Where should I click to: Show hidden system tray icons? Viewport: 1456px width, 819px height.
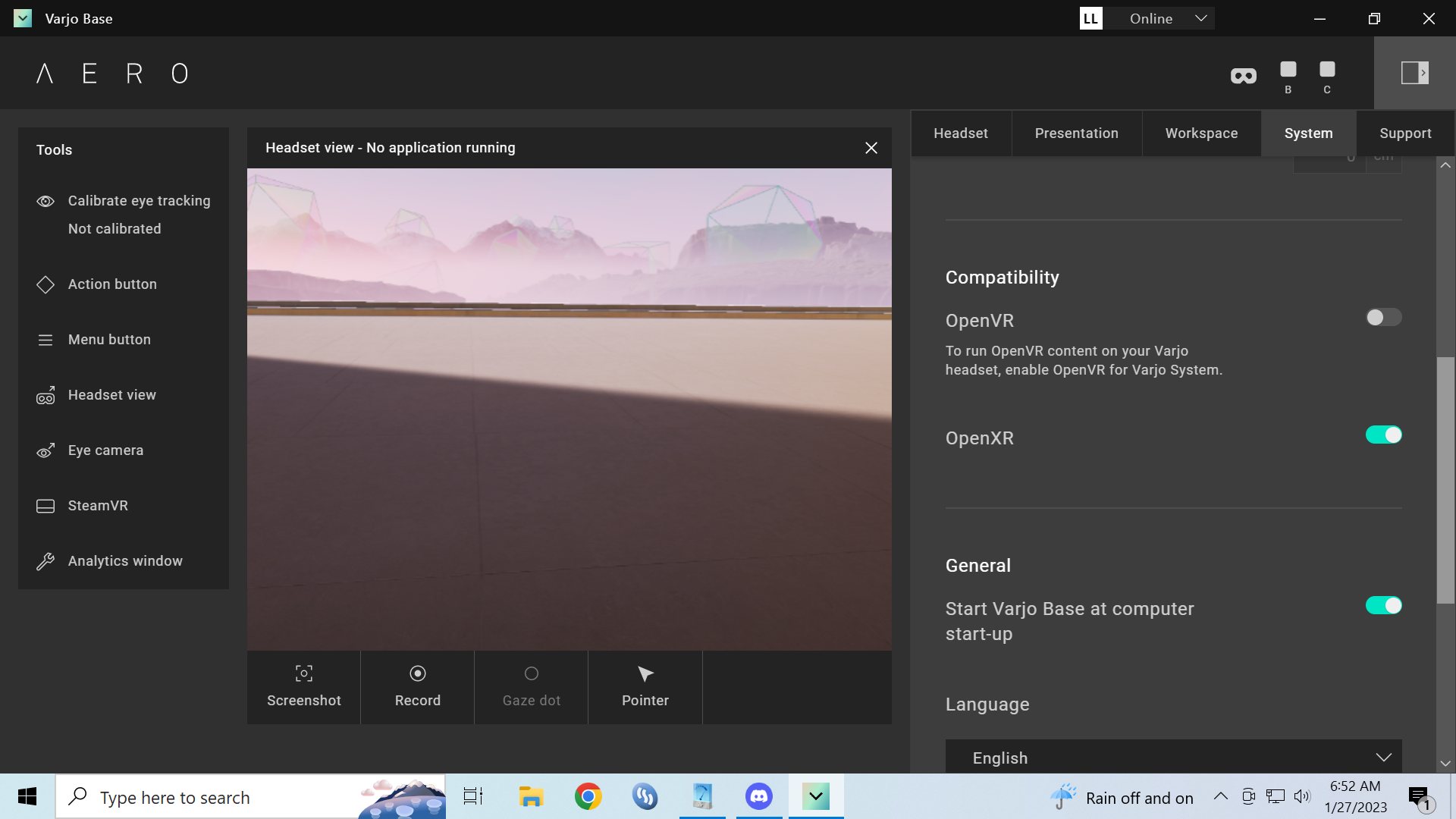point(1220,796)
